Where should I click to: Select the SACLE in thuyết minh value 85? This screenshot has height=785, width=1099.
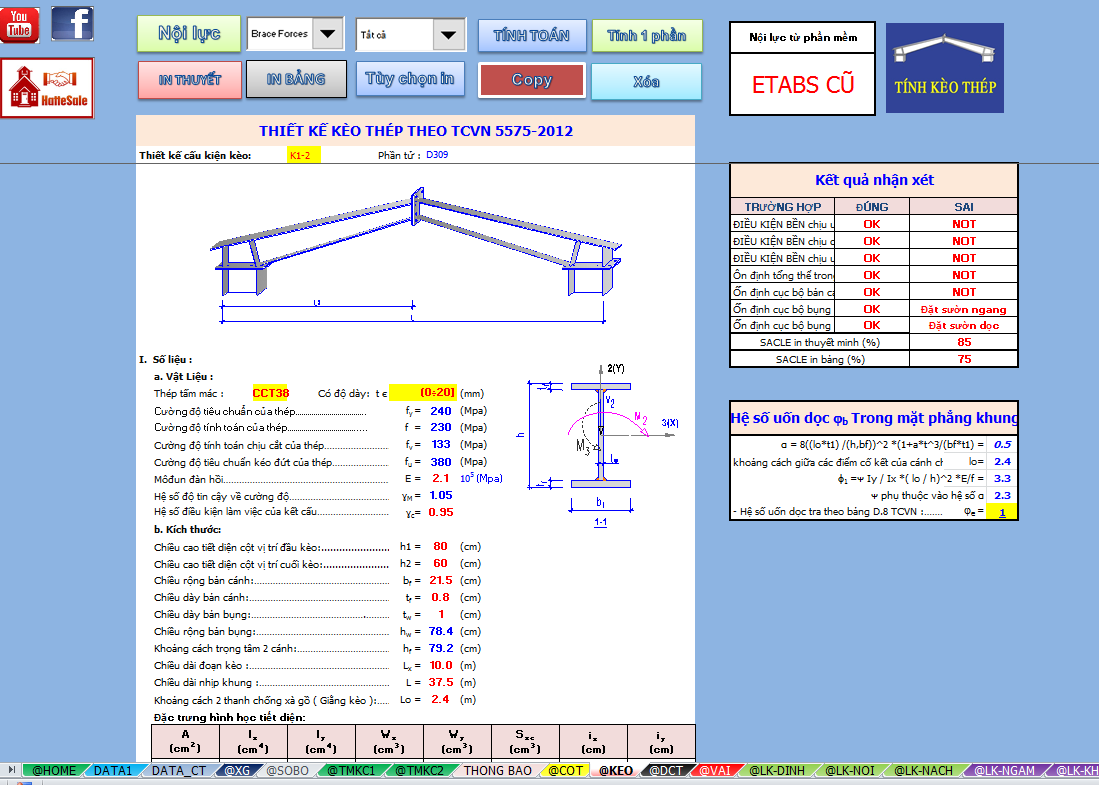(x=964, y=342)
